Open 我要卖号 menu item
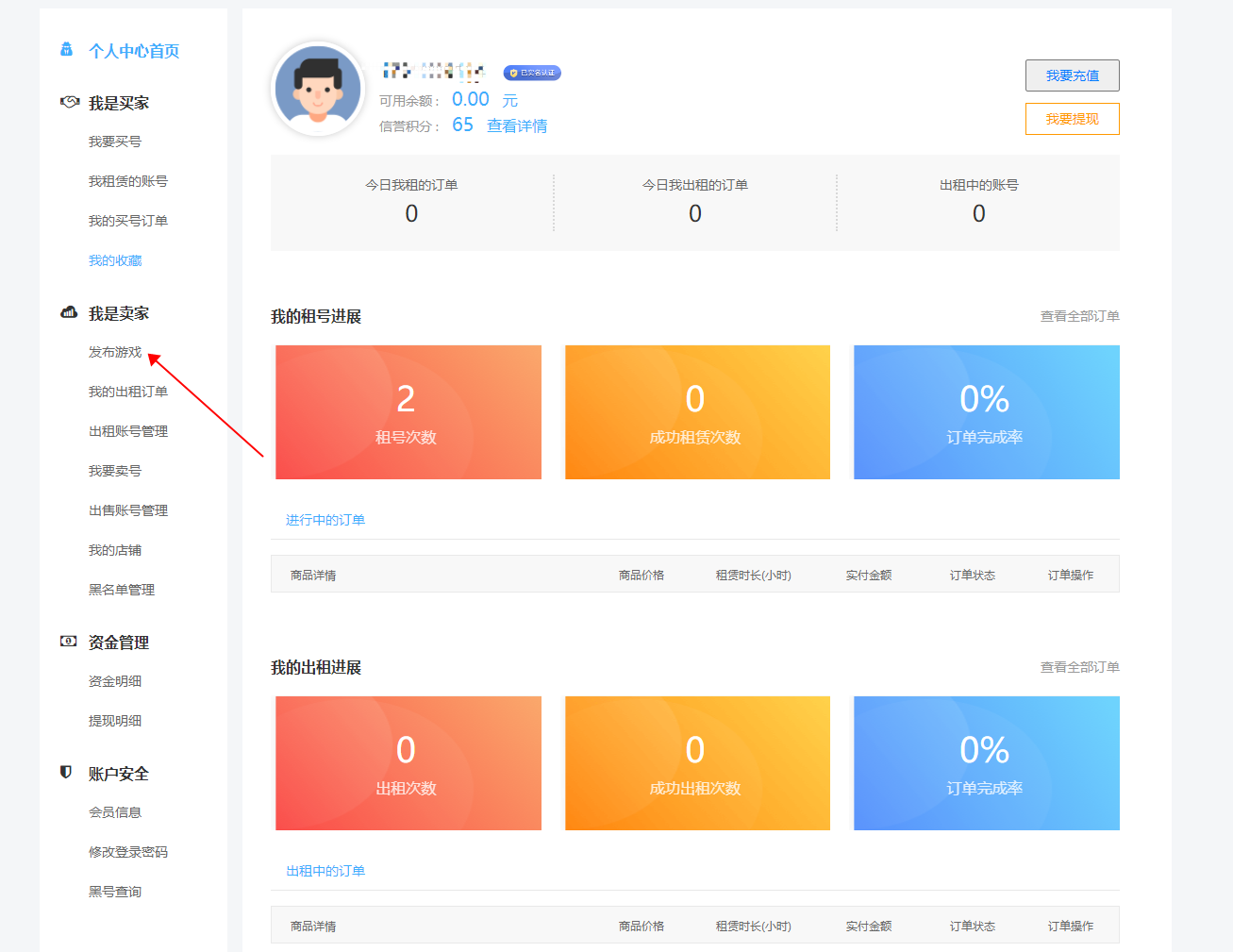The image size is (1233, 952). (115, 471)
